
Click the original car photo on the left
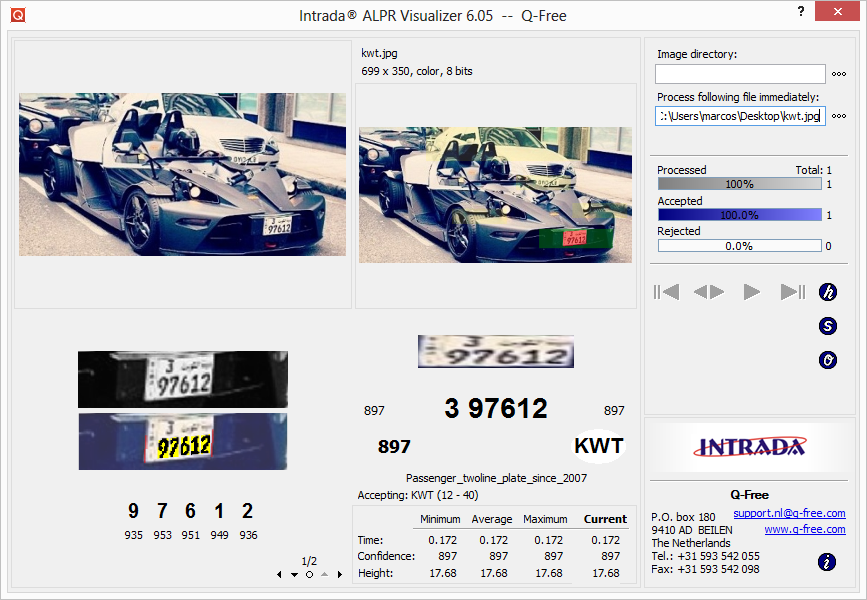pyautogui.click(x=182, y=174)
